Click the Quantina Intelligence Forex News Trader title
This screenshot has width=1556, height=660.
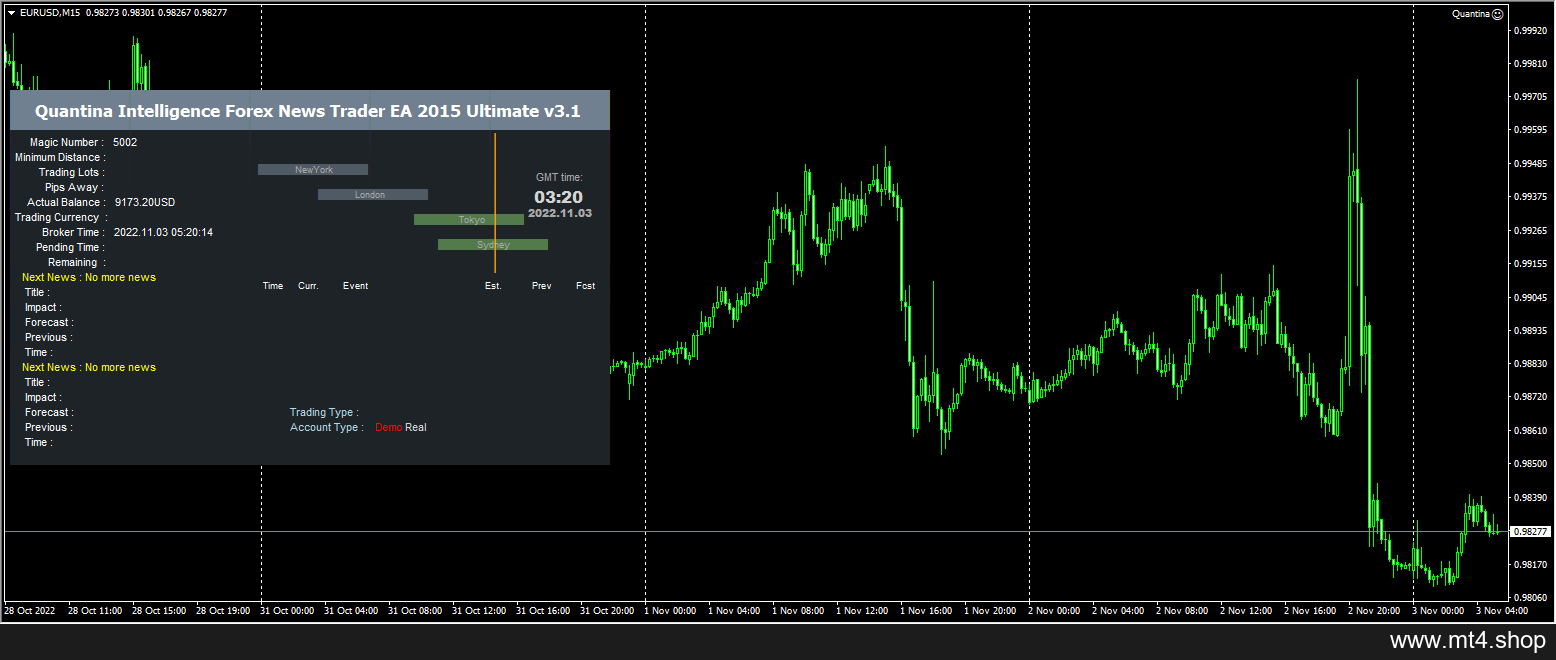pos(308,111)
